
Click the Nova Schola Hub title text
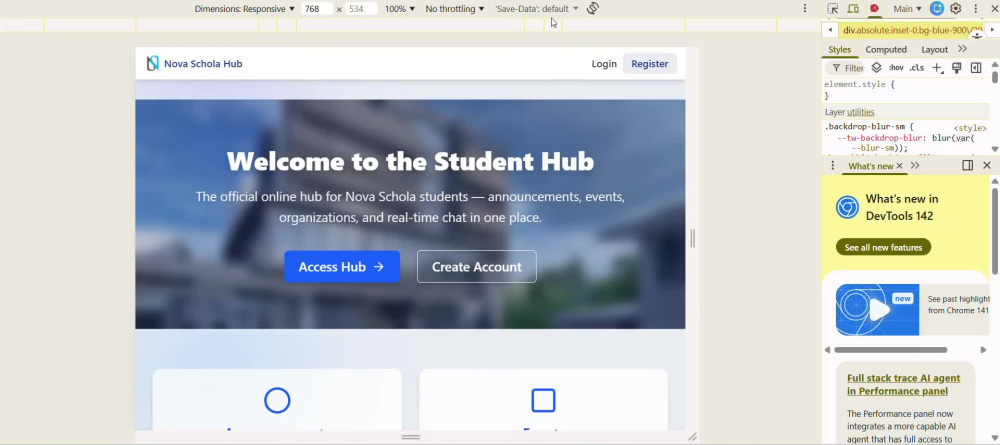point(203,64)
